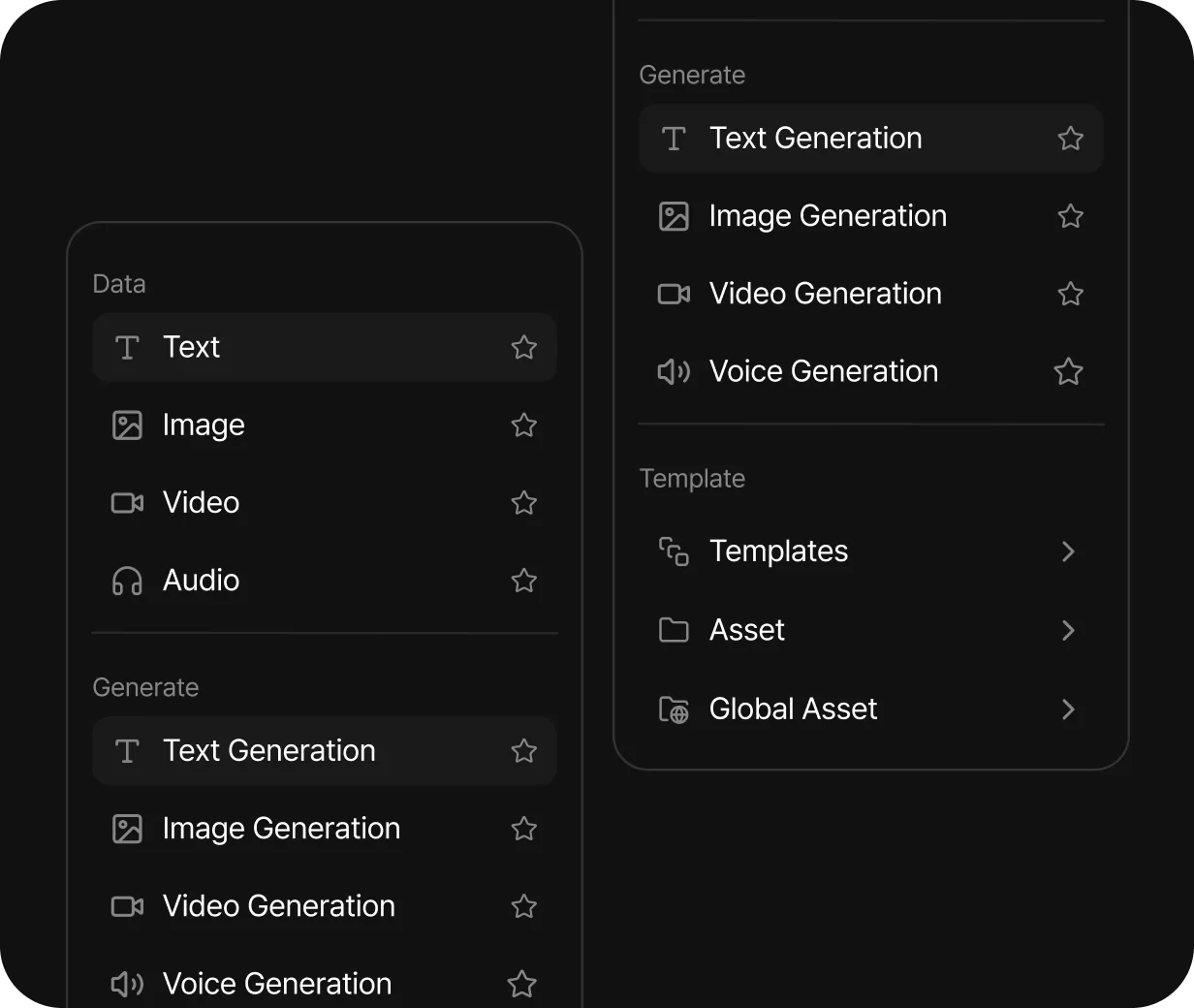Click the Generate section label in left panel
Image resolution: width=1194 pixels, height=1008 pixels.
[x=145, y=687]
